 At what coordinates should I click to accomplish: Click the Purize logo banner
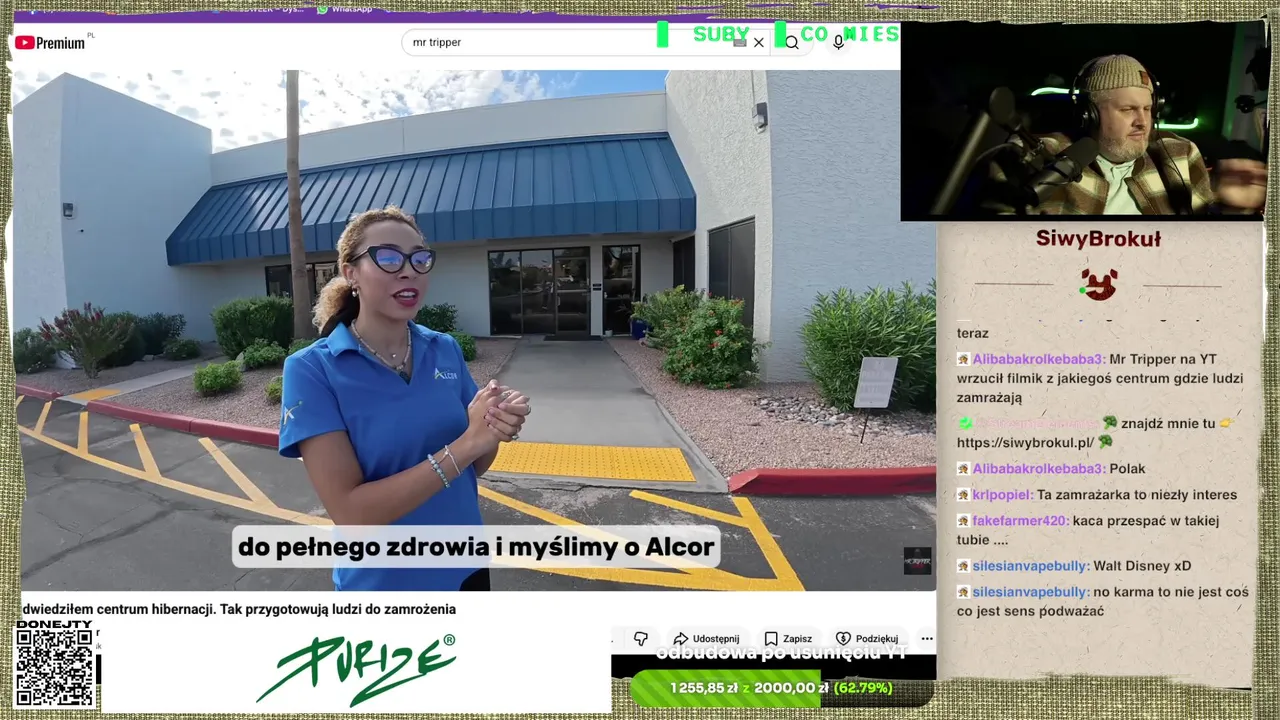[355, 668]
